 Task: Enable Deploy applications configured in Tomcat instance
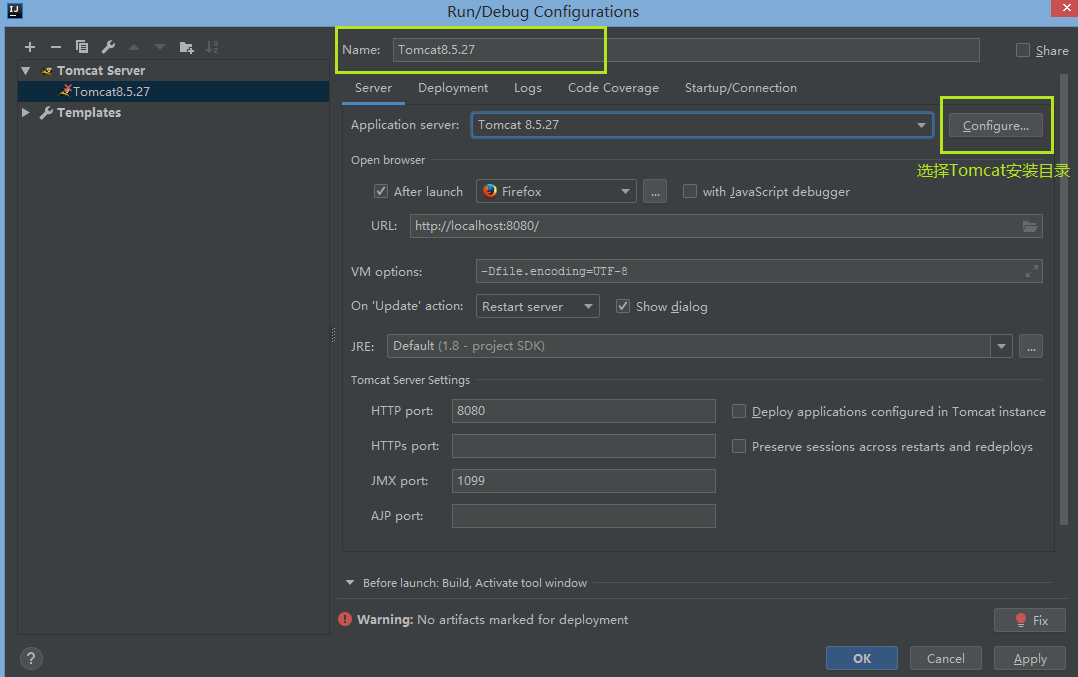[739, 411]
